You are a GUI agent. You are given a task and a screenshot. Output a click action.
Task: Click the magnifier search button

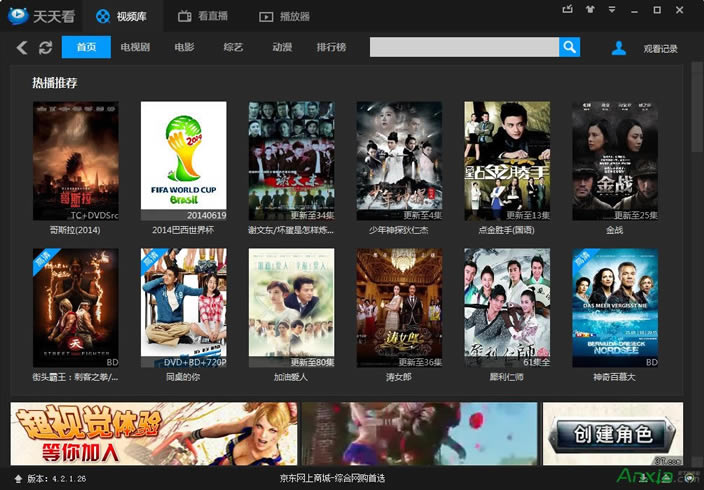(569, 47)
